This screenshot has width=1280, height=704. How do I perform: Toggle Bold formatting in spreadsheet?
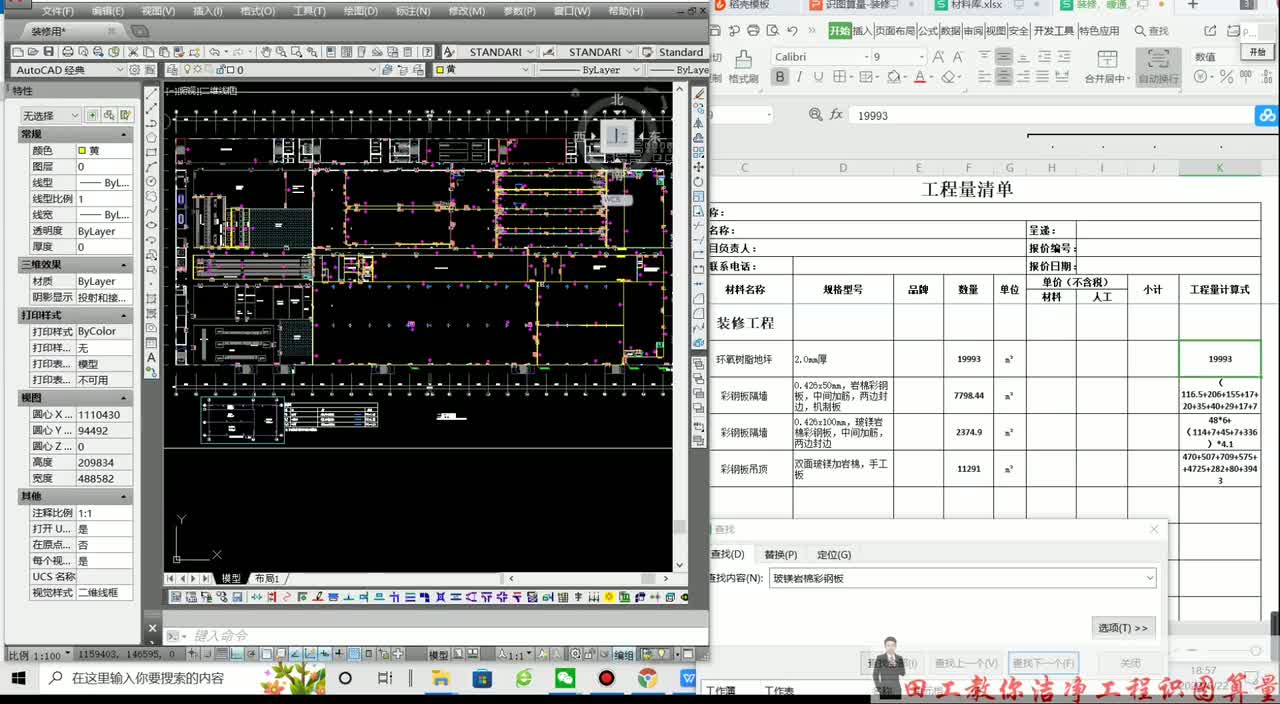pyautogui.click(x=780, y=77)
